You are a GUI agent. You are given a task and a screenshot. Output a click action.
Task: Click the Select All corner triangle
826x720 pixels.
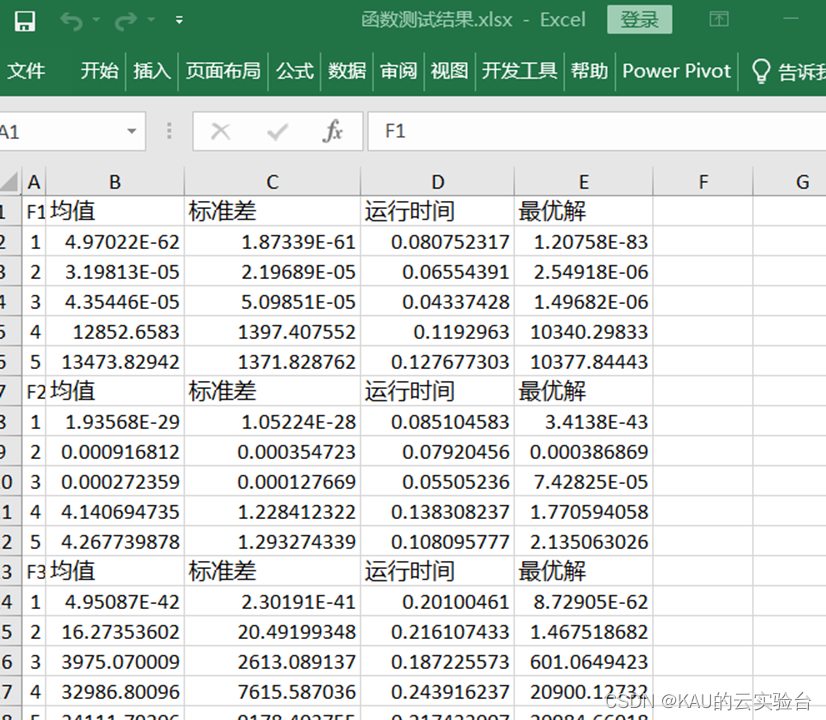(x=11, y=182)
